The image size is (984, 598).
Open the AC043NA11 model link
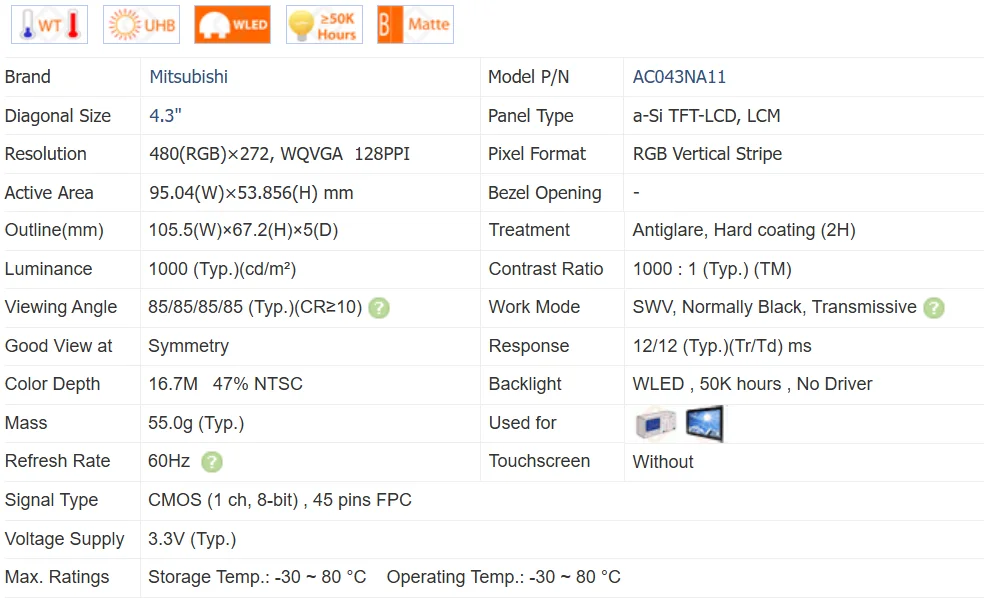point(679,77)
